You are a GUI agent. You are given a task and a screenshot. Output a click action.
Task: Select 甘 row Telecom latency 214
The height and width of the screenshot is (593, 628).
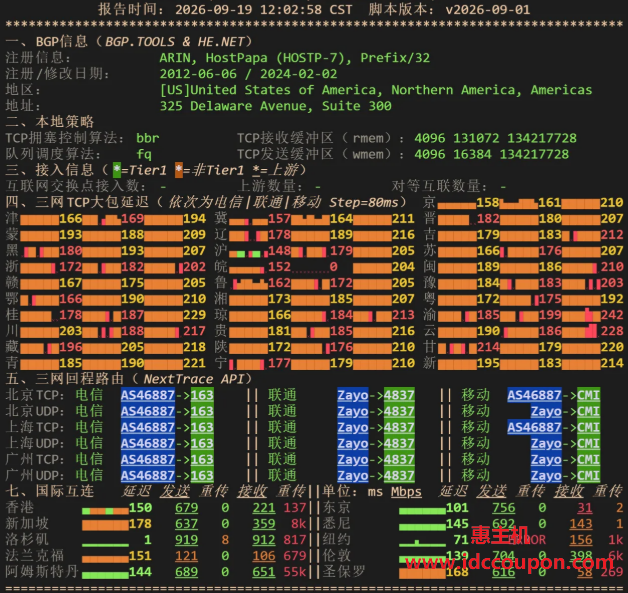[x=487, y=347]
